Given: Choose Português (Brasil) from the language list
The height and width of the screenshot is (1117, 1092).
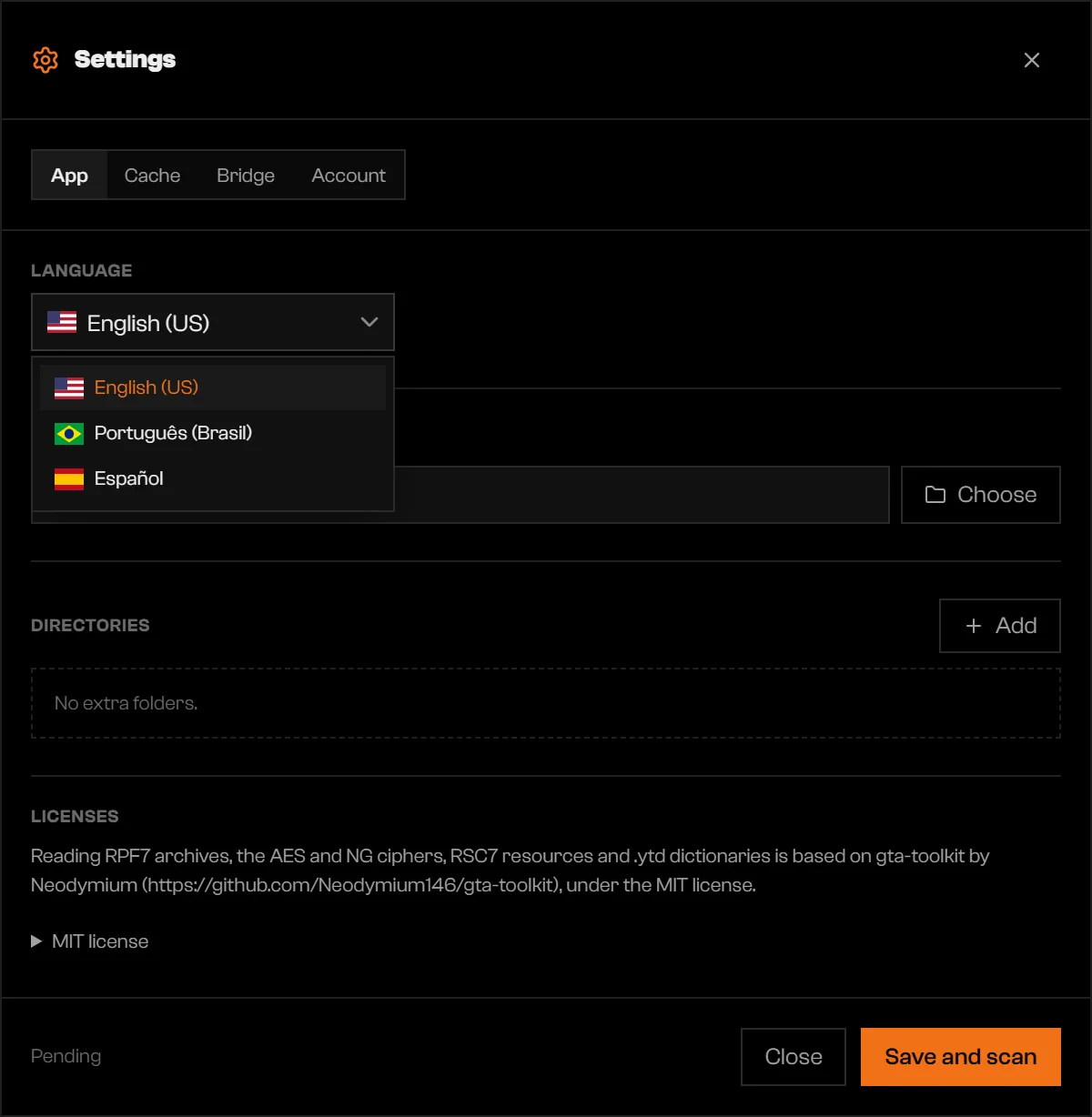Looking at the screenshot, I should [213, 433].
